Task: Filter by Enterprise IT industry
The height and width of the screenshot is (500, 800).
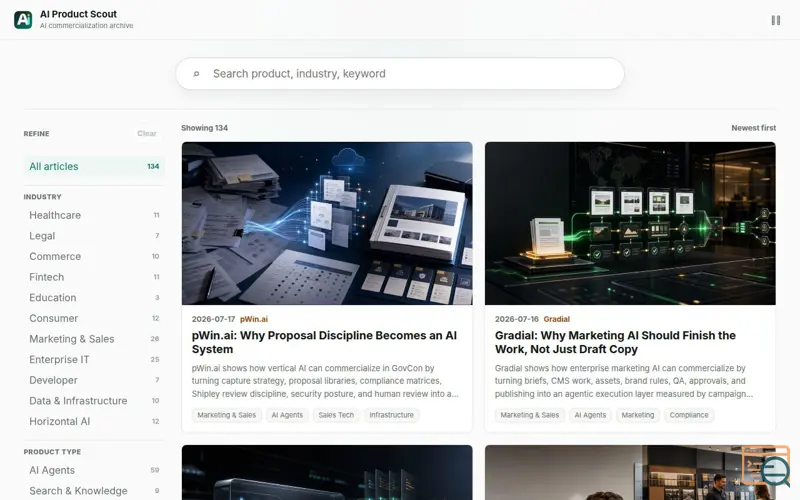Action: (x=94, y=359)
